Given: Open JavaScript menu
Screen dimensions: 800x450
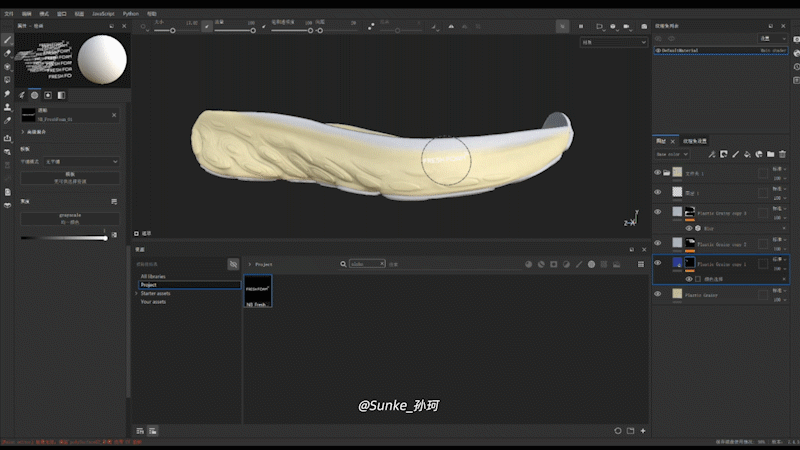Looking at the screenshot, I should (x=103, y=14).
